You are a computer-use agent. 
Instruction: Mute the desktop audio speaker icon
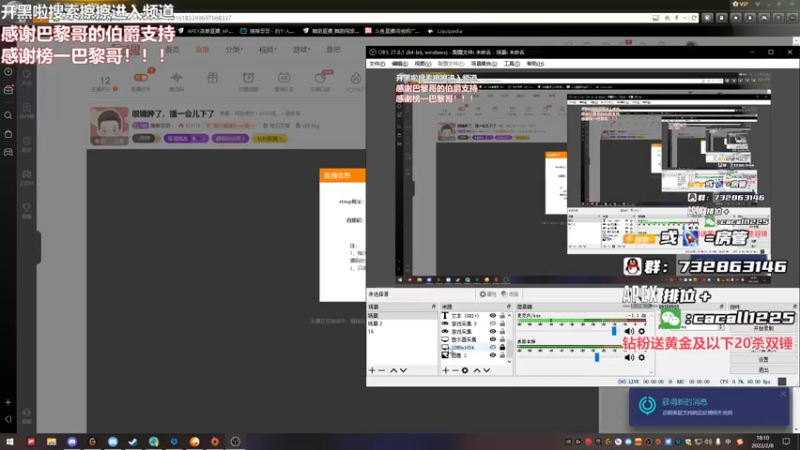point(629,357)
